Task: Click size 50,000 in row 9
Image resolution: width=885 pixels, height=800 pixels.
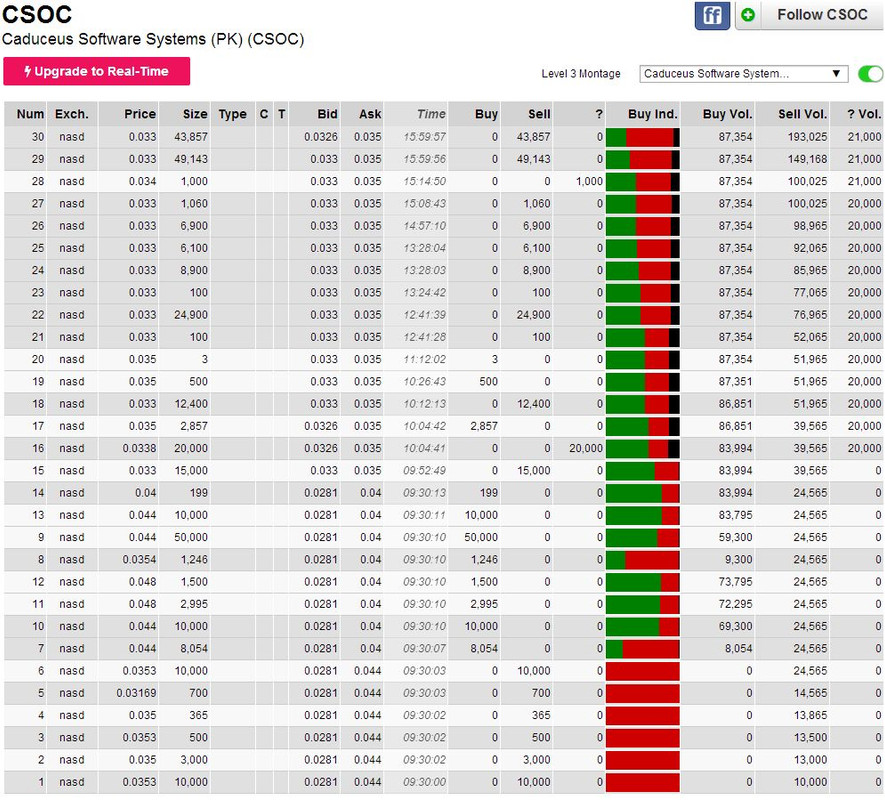Action: (x=191, y=537)
